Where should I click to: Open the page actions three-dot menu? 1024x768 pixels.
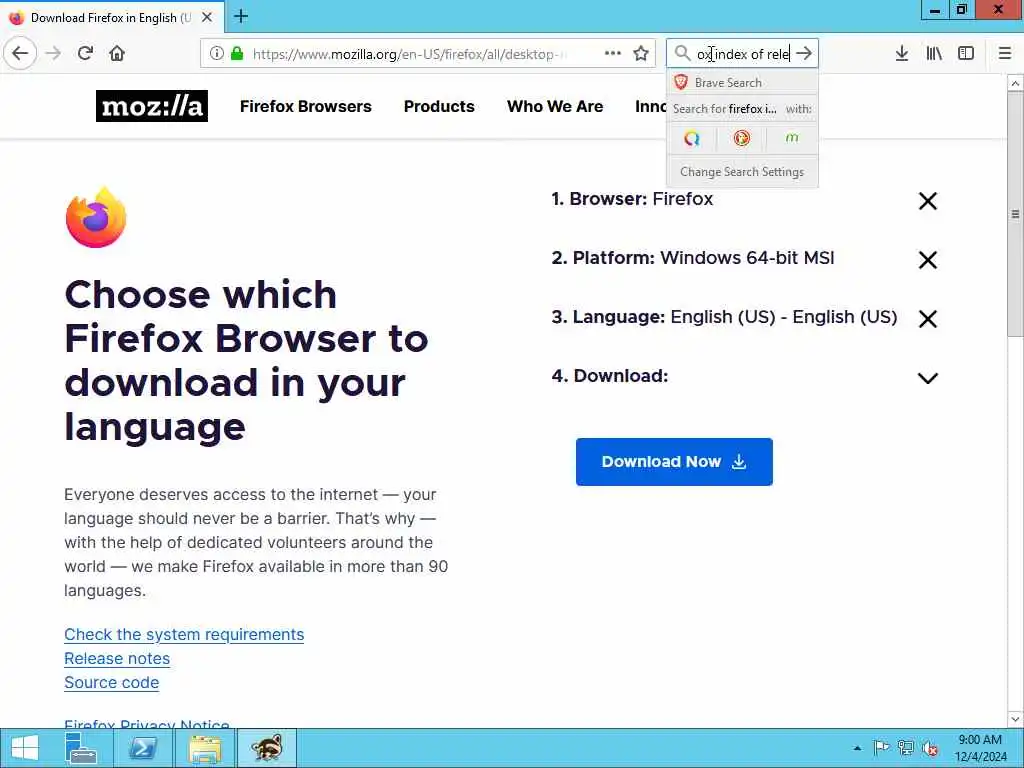pyautogui.click(x=613, y=53)
